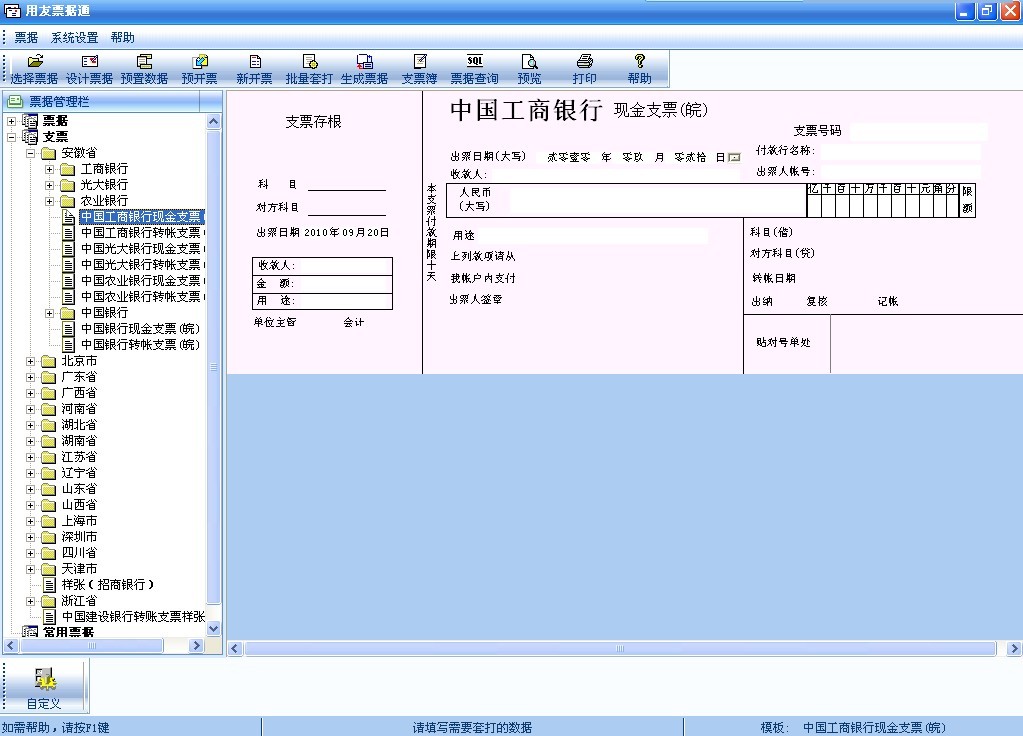The height and width of the screenshot is (736, 1023).
Task: Click the 对方科目 line on check stub
Action: click(346, 208)
